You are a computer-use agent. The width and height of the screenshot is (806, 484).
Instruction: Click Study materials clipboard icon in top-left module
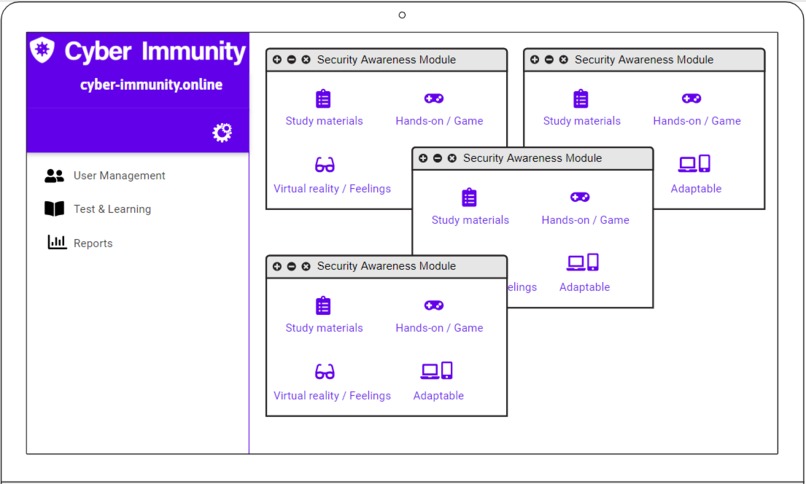pos(323,99)
